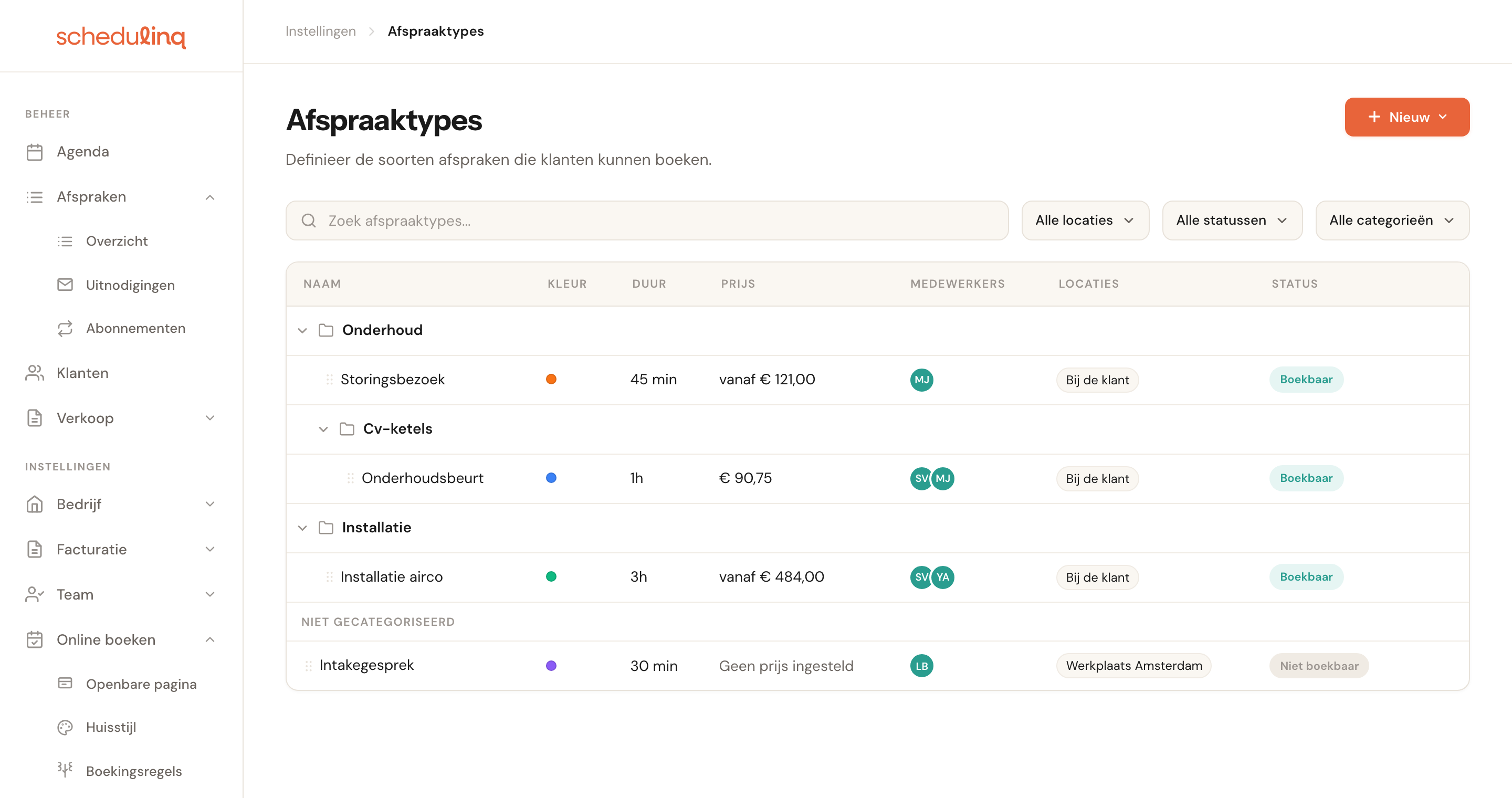Expand the Bedrijf sidebar section

point(210,504)
